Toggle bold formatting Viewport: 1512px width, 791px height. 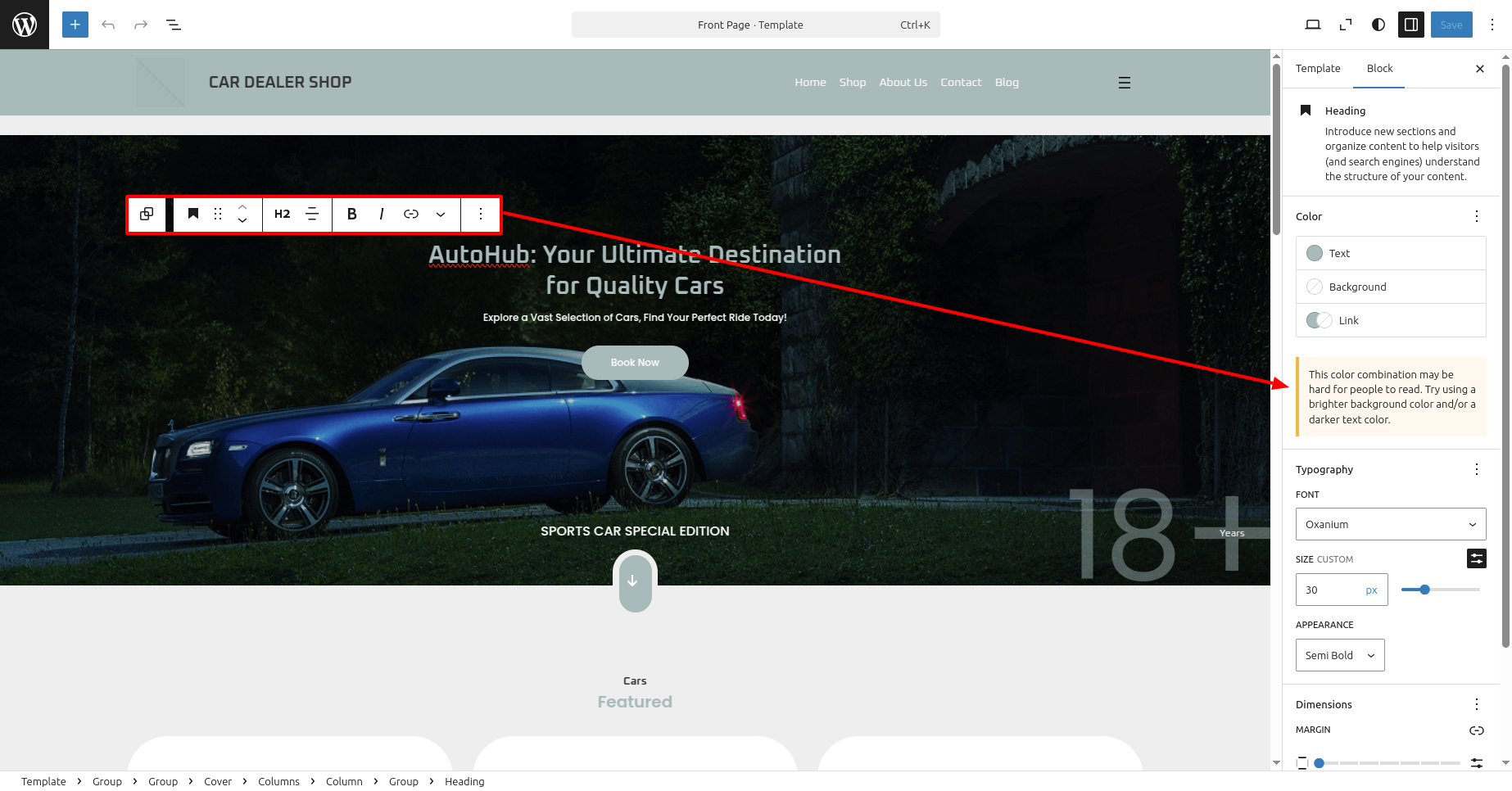tap(352, 214)
